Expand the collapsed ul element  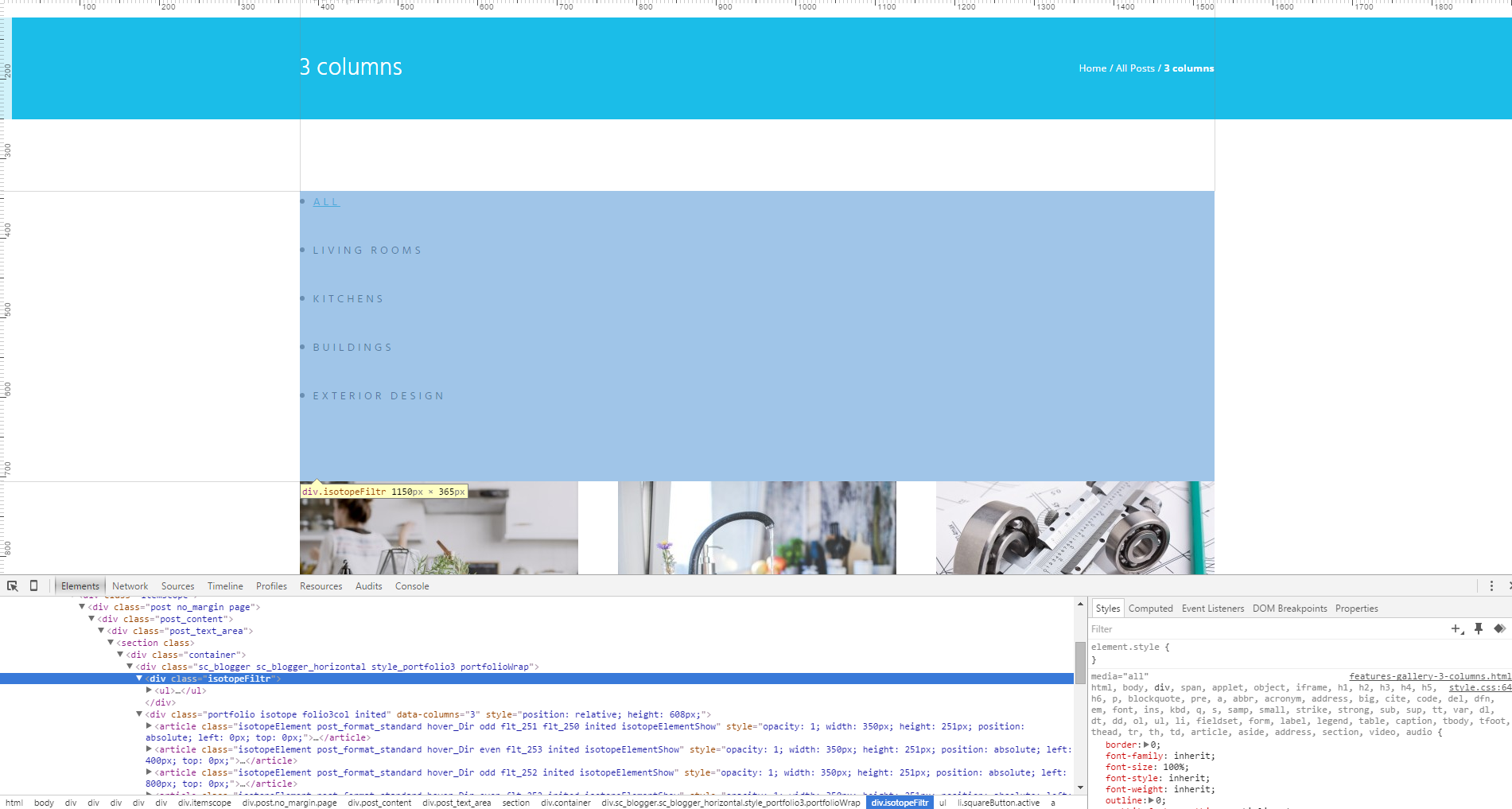149,690
